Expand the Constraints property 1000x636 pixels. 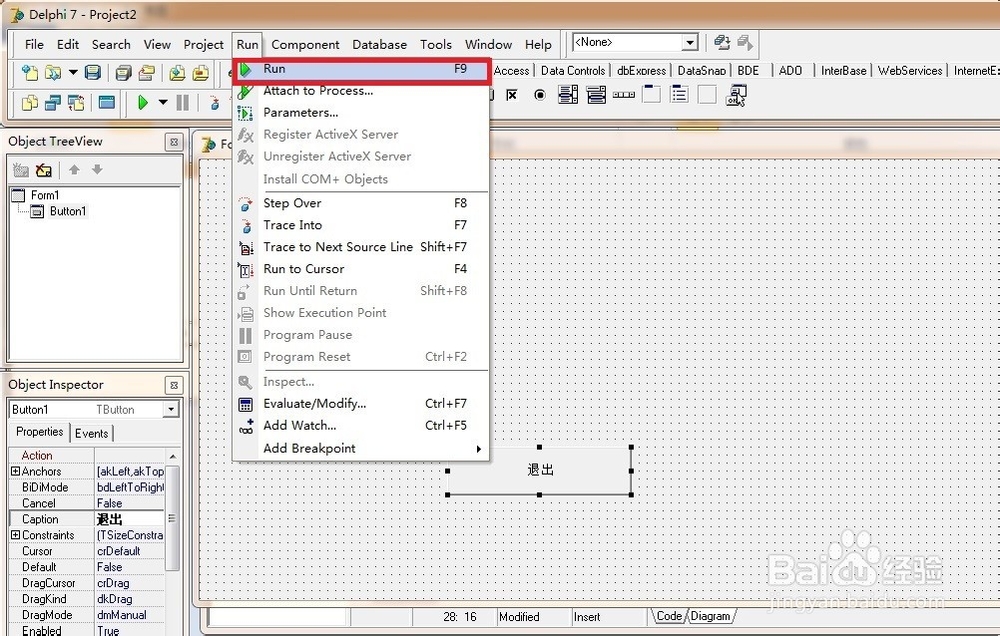(15, 535)
